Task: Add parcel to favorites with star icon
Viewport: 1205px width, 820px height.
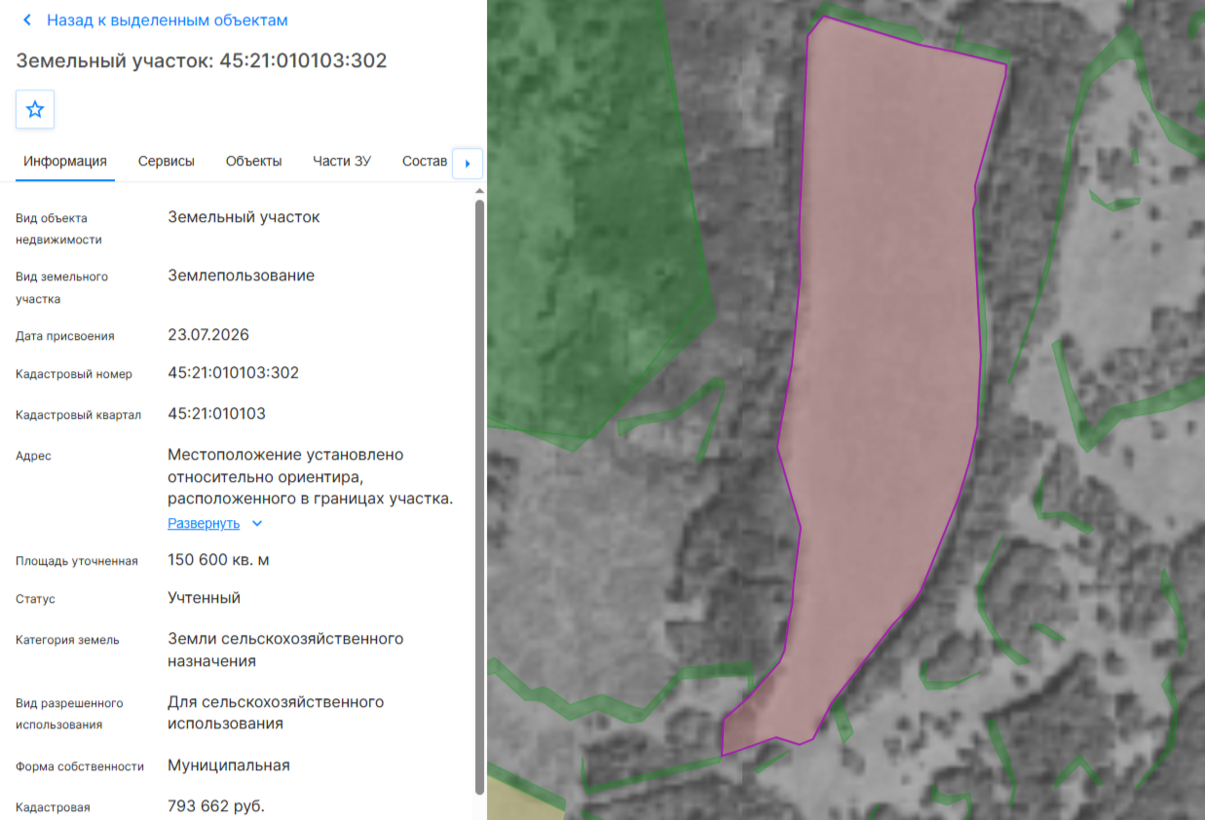Action: click(35, 110)
